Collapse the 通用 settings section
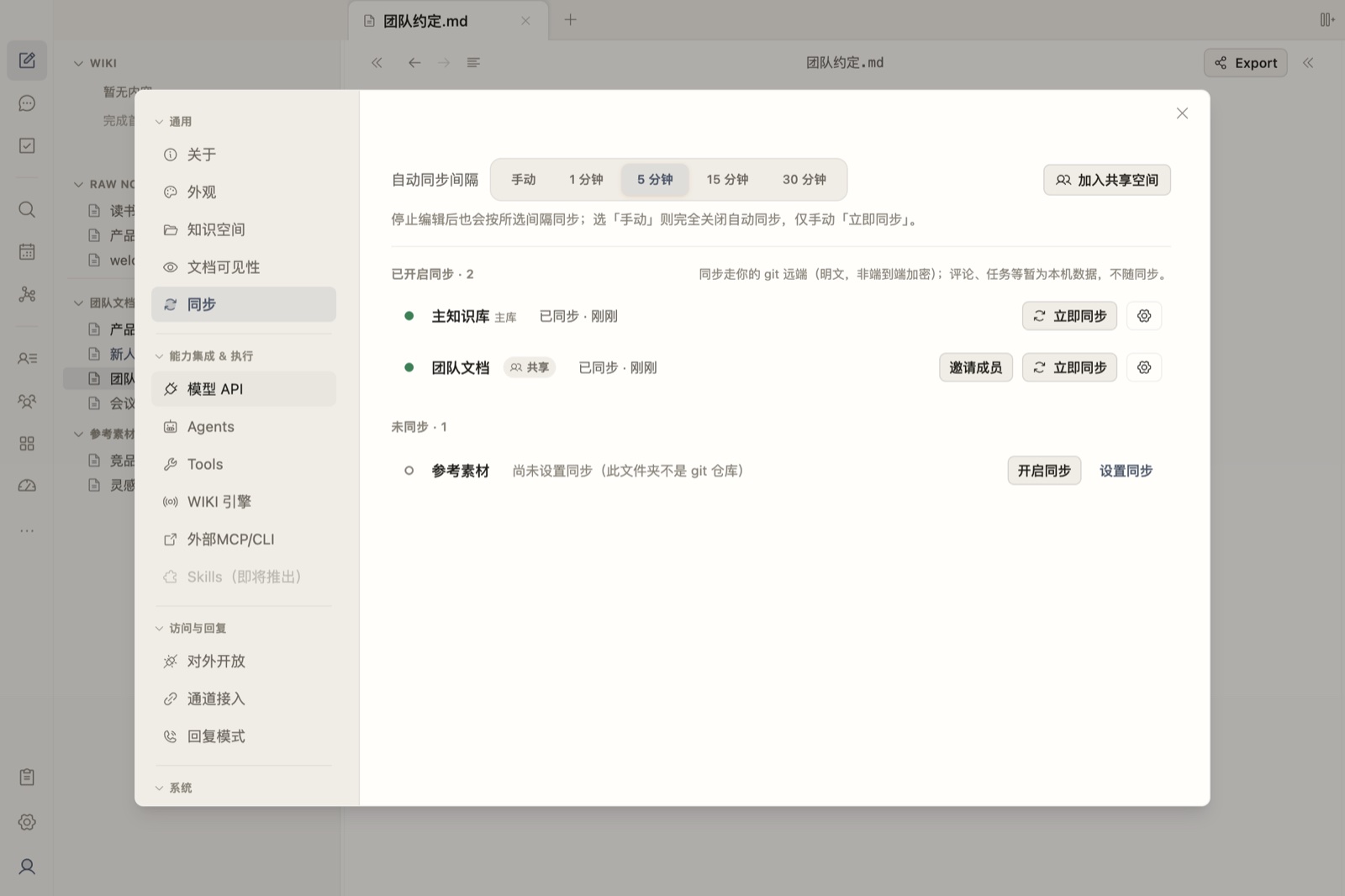The height and width of the screenshot is (896, 1345). coord(173,122)
